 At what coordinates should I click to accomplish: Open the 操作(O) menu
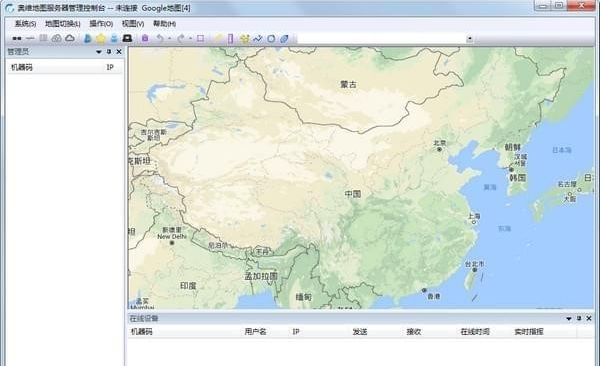(101, 24)
